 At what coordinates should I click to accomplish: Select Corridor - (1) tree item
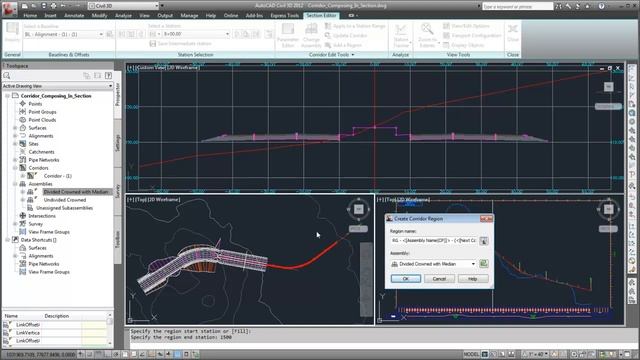point(58,176)
